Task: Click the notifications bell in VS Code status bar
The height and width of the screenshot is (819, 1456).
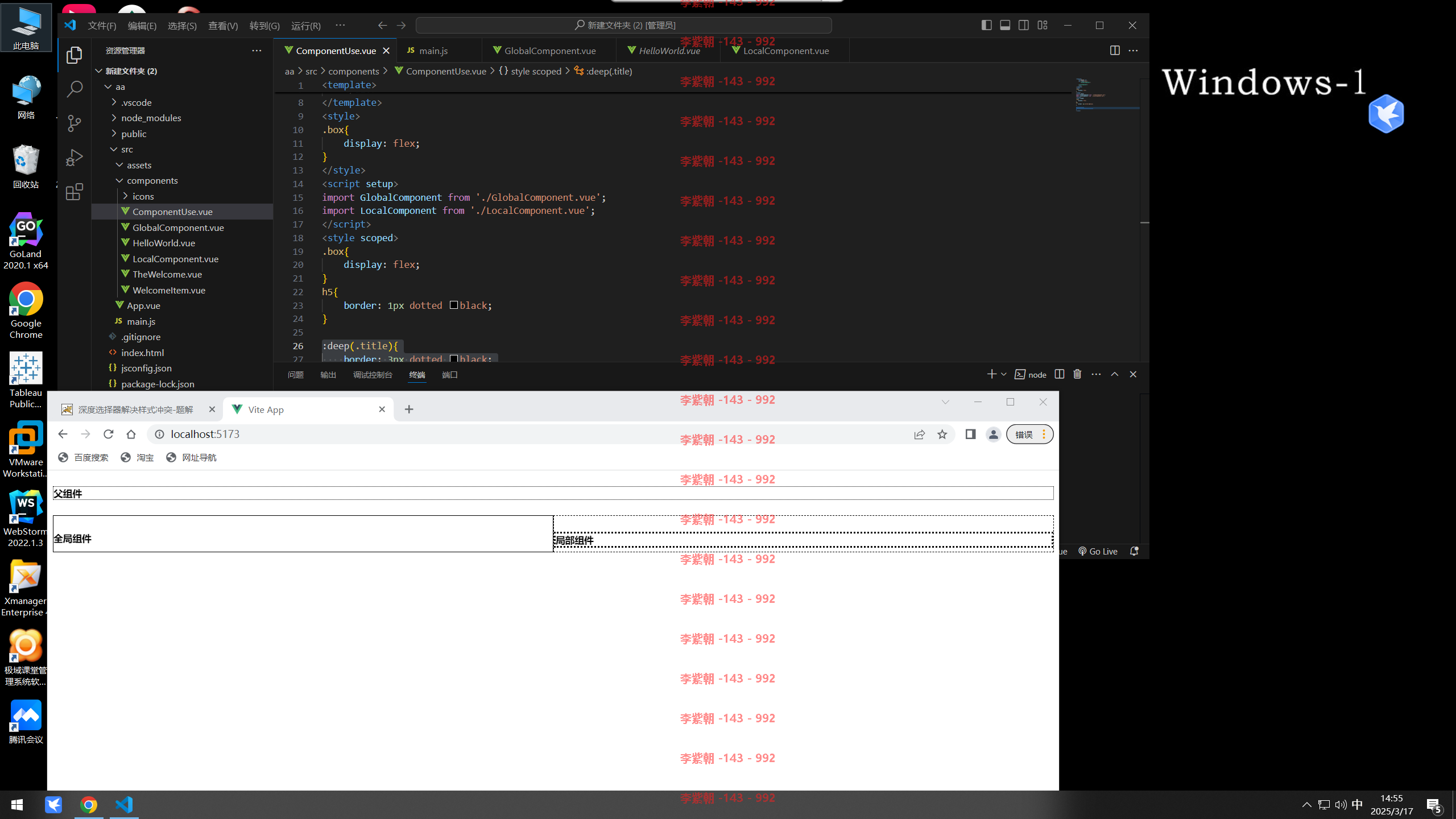Action: click(1134, 551)
